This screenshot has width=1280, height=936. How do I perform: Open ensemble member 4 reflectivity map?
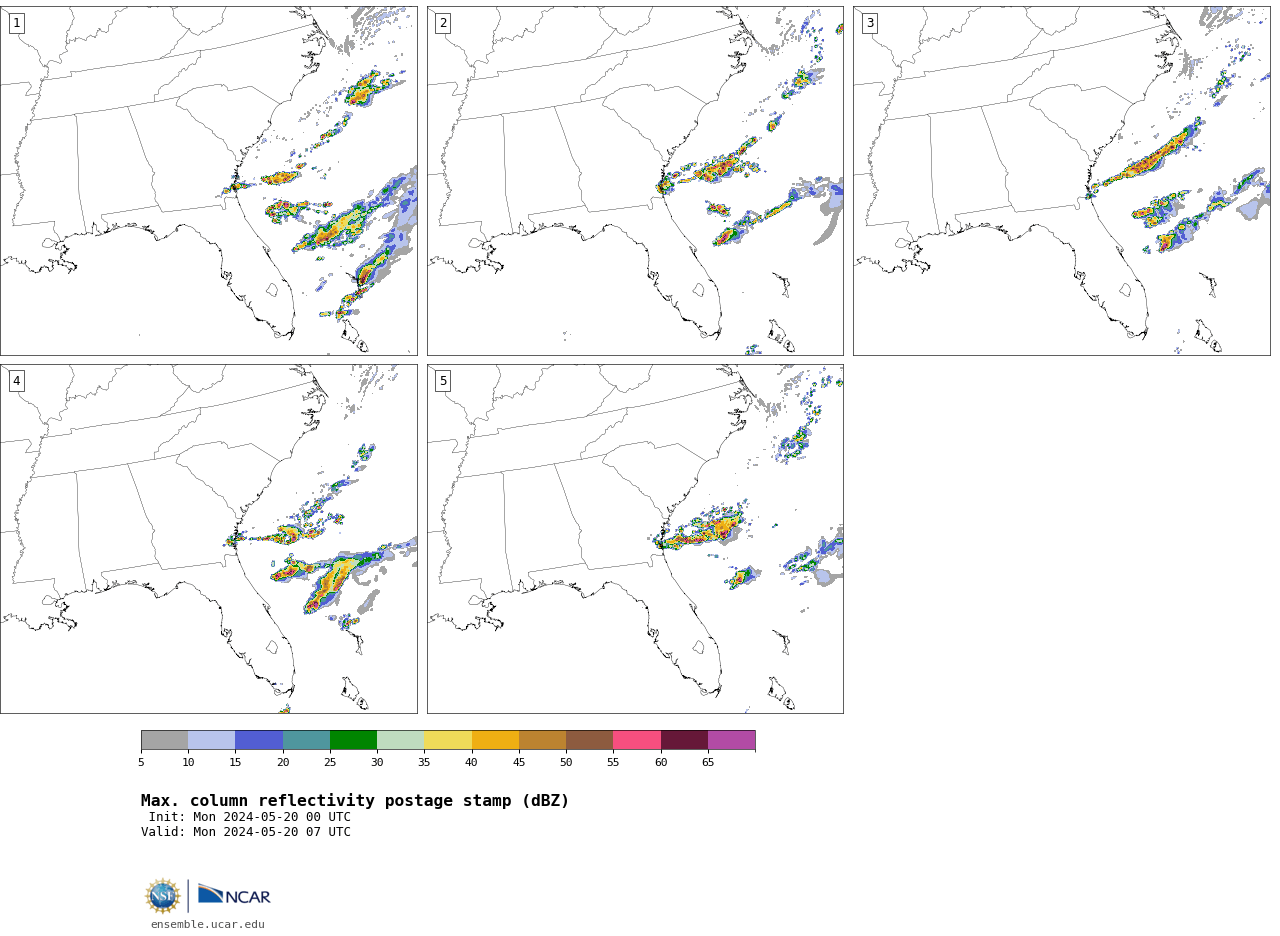pos(209,539)
